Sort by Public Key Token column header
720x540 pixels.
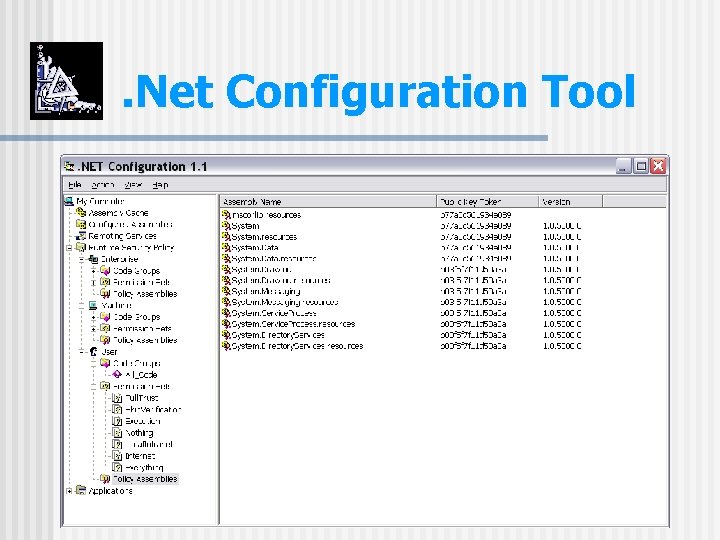(x=487, y=202)
